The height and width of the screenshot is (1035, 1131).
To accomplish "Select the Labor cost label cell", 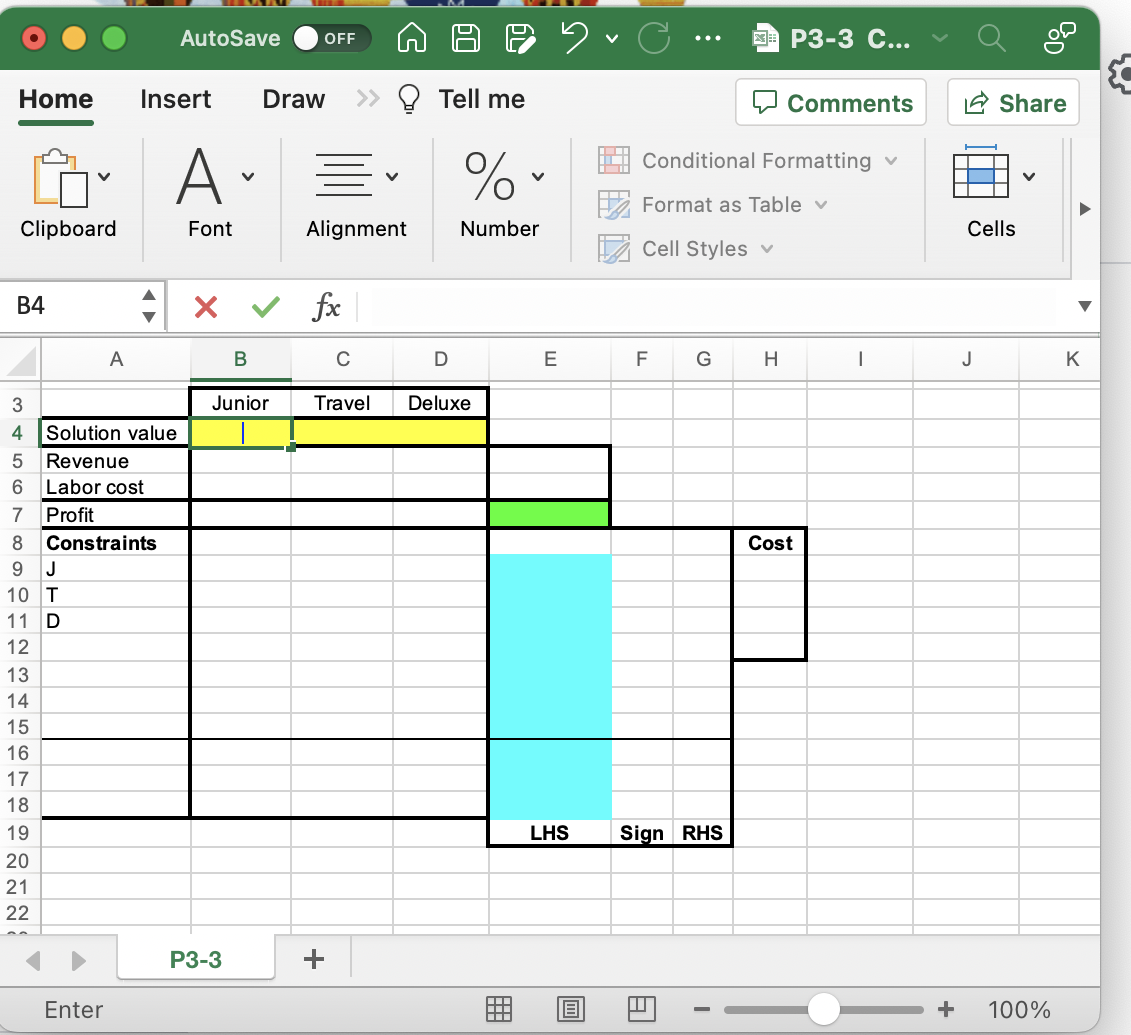I will 115,487.
